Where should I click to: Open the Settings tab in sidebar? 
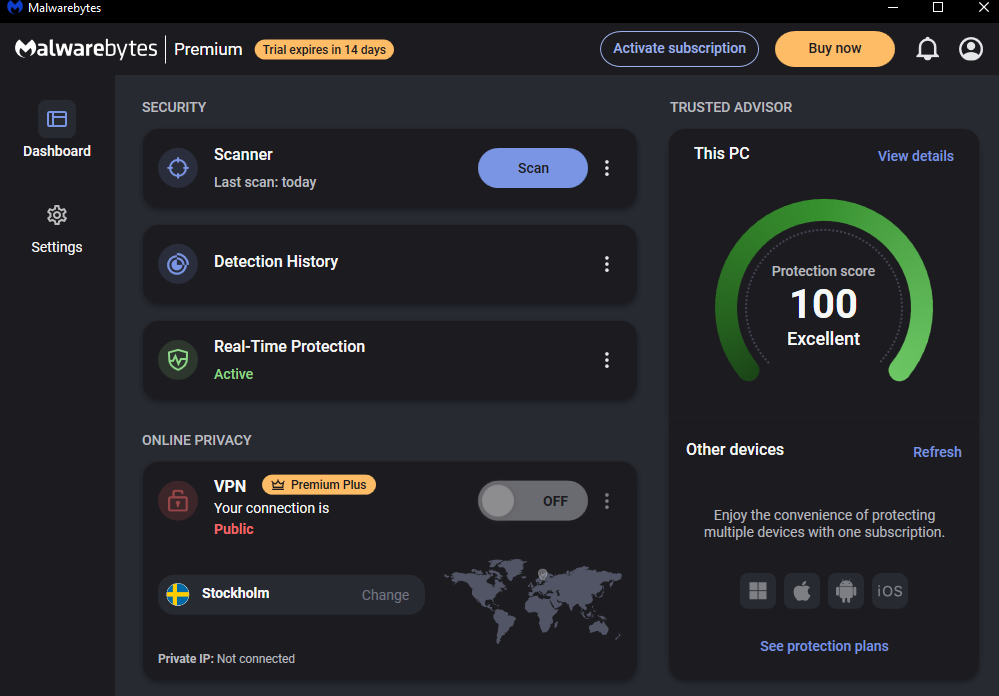57,228
